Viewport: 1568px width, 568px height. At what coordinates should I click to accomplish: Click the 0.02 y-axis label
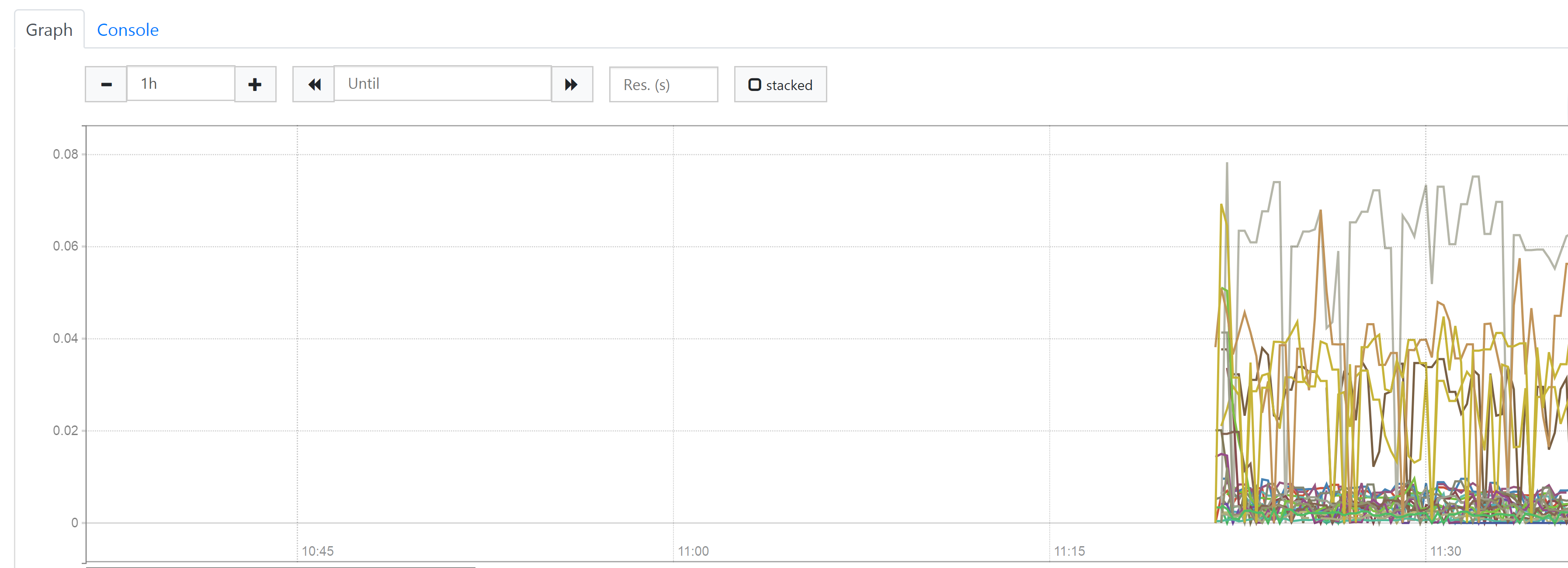66,430
